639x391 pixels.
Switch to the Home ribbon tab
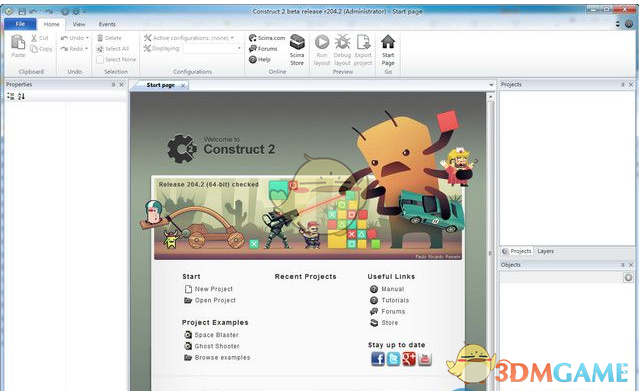pos(51,24)
